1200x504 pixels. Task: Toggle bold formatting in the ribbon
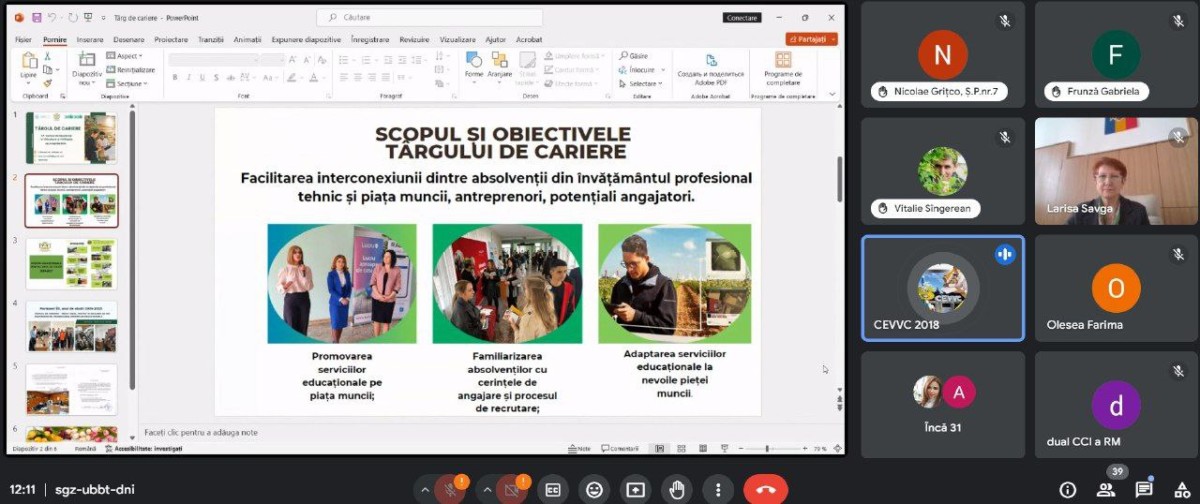pos(174,77)
